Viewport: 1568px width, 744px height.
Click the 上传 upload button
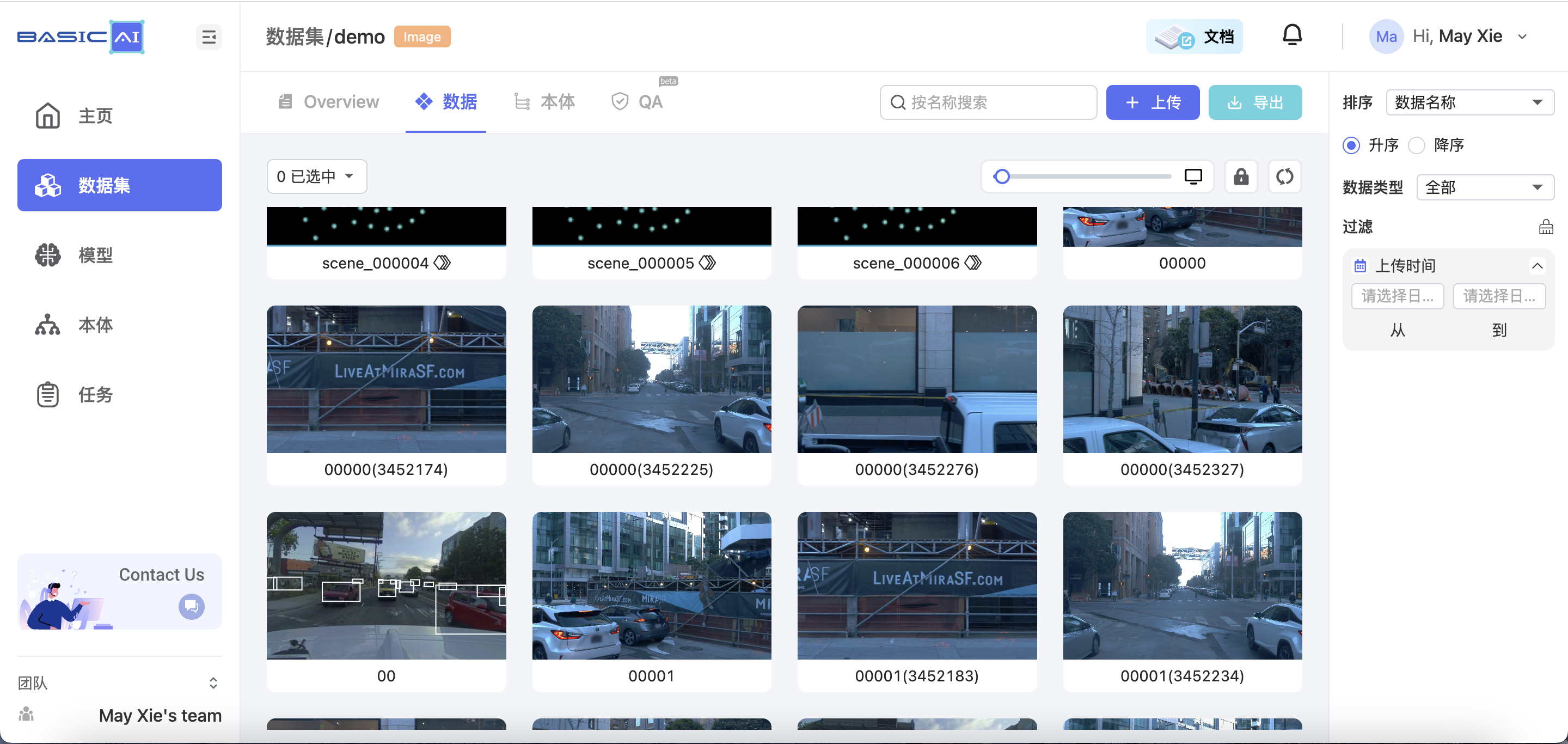coord(1152,102)
